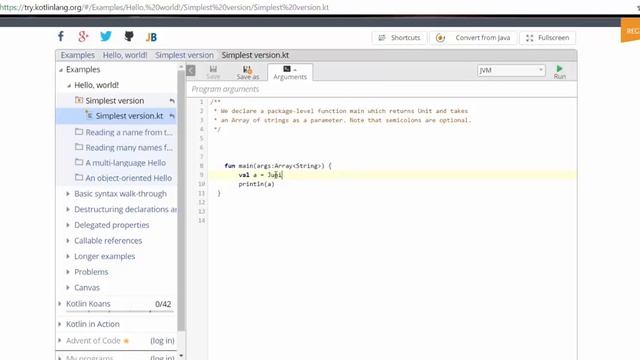The width and height of the screenshot is (640, 360).
Task: Open the Facebook share icon
Action: 61,37
